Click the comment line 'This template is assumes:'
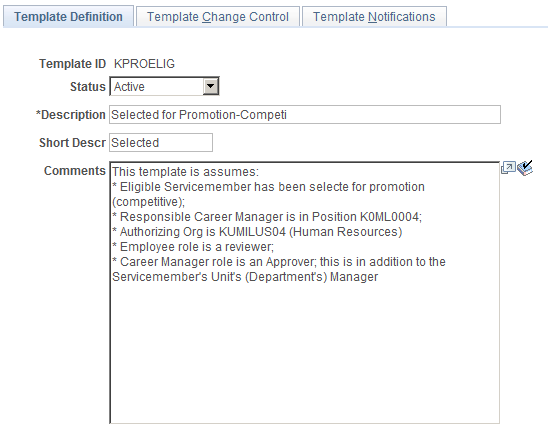This screenshot has width=548, height=433. tap(186, 172)
